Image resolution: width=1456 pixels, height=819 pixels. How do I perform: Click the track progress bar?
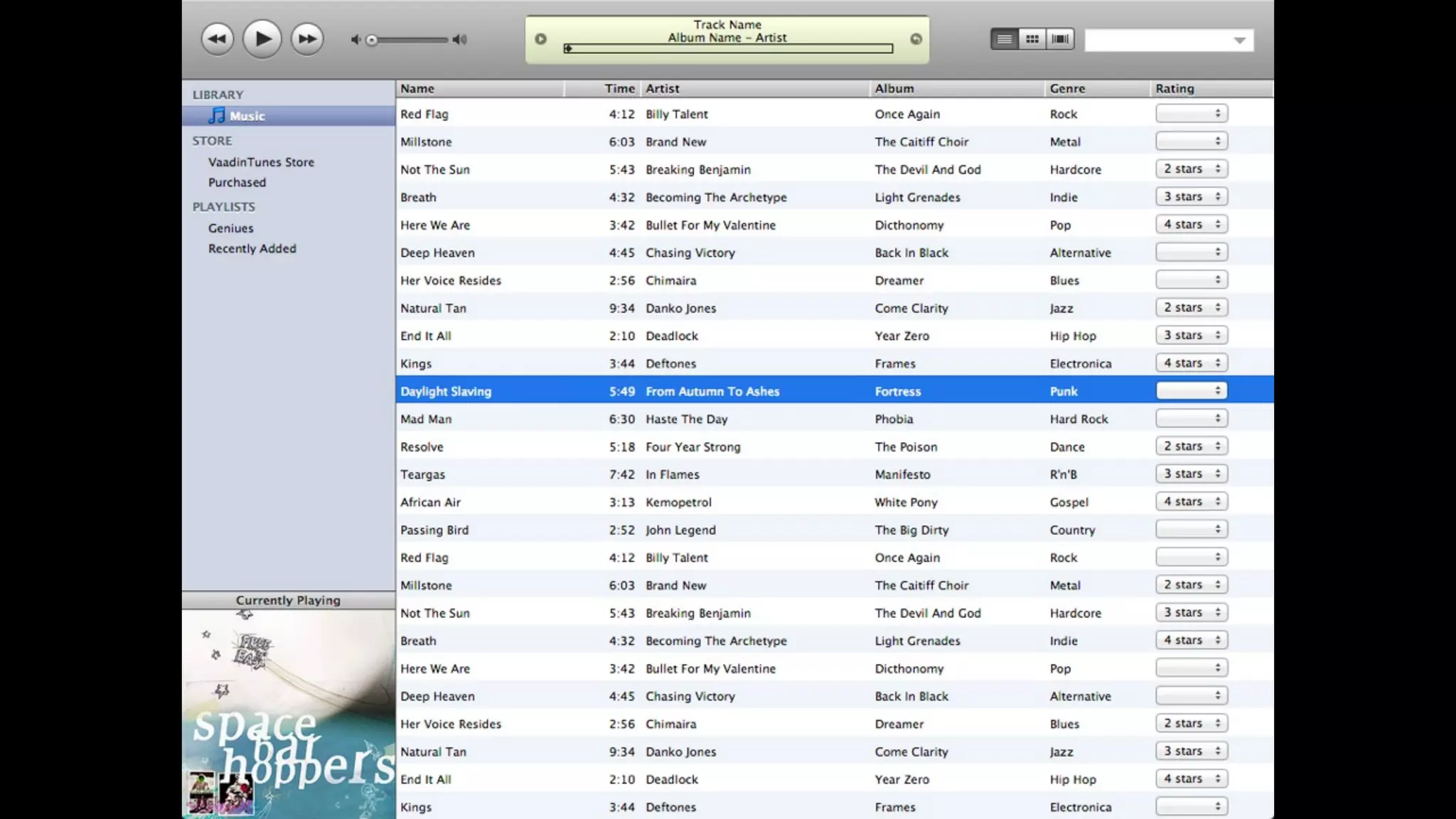click(x=728, y=48)
